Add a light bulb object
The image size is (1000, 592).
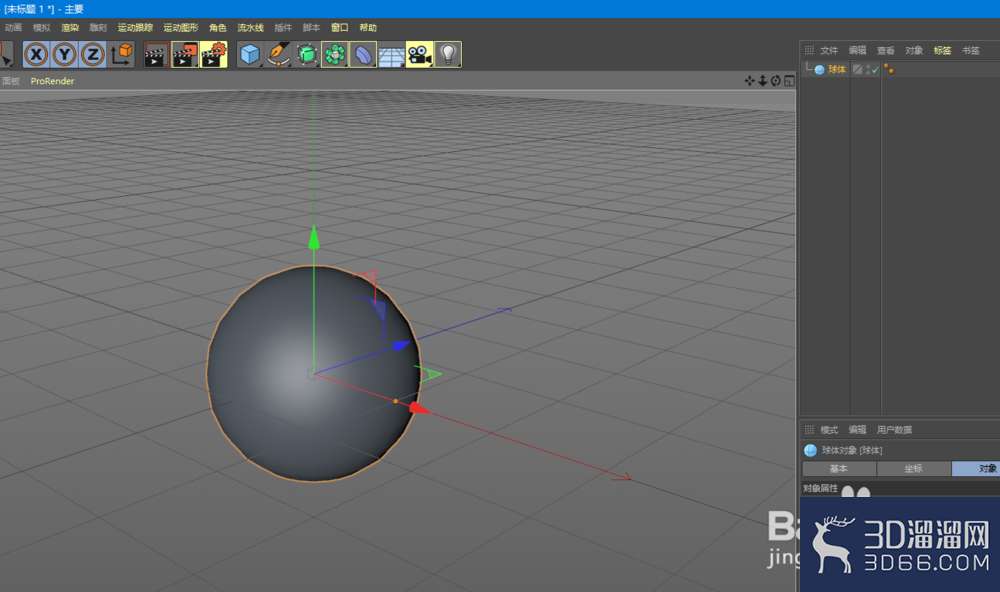(x=448, y=55)
